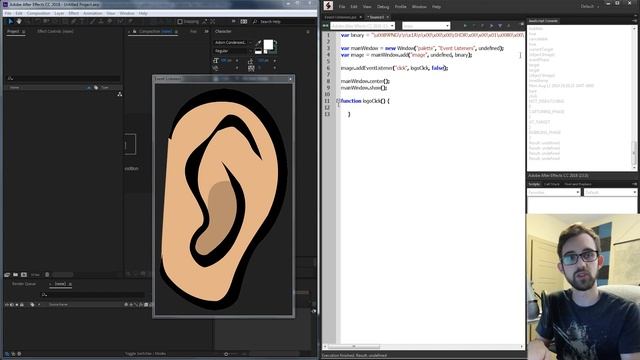The width and height of the screenshot is (640, 360).
Task: Open the engine dropdown showing main
Action: click(426, 26)
